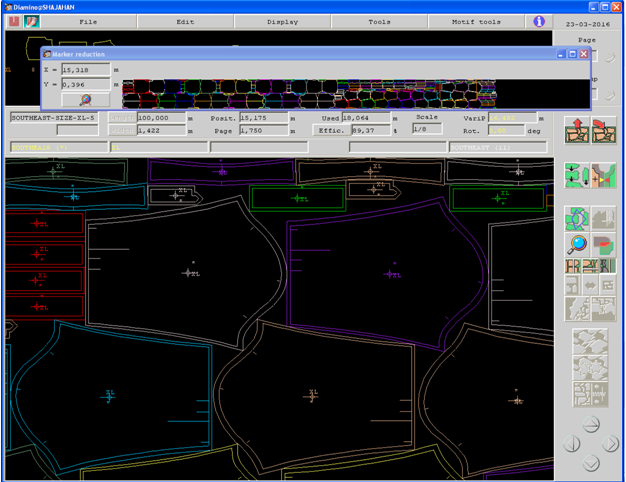Screen dimensions: 626x482
Task: Click the blue information icon
Action: point(539,20)
